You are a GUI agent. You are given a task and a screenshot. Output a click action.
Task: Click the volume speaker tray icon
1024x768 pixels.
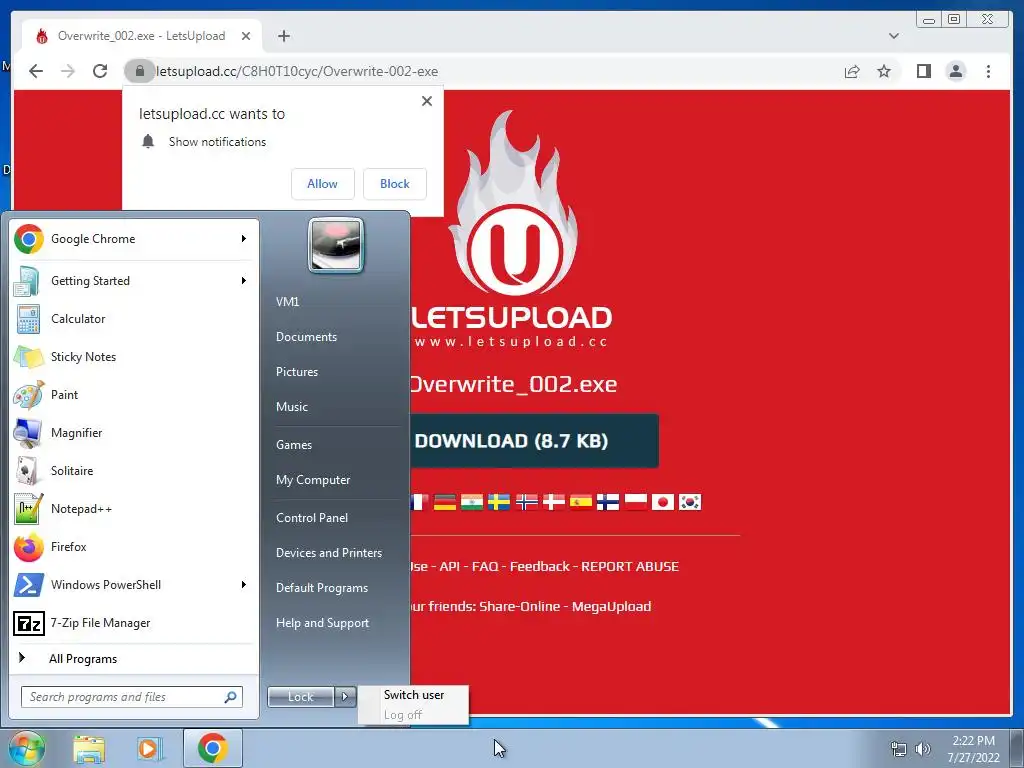click(x=923, y=749)
